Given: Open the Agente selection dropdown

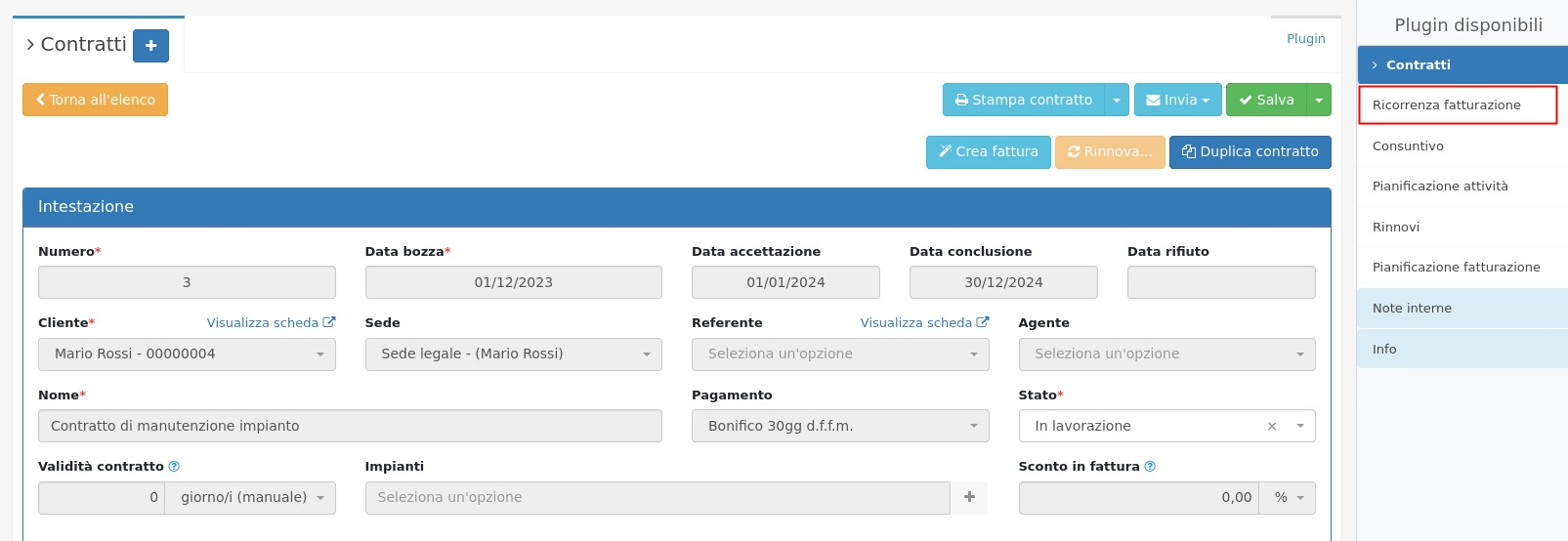Looking at the screenshot, I should [x=1166, y=354].
